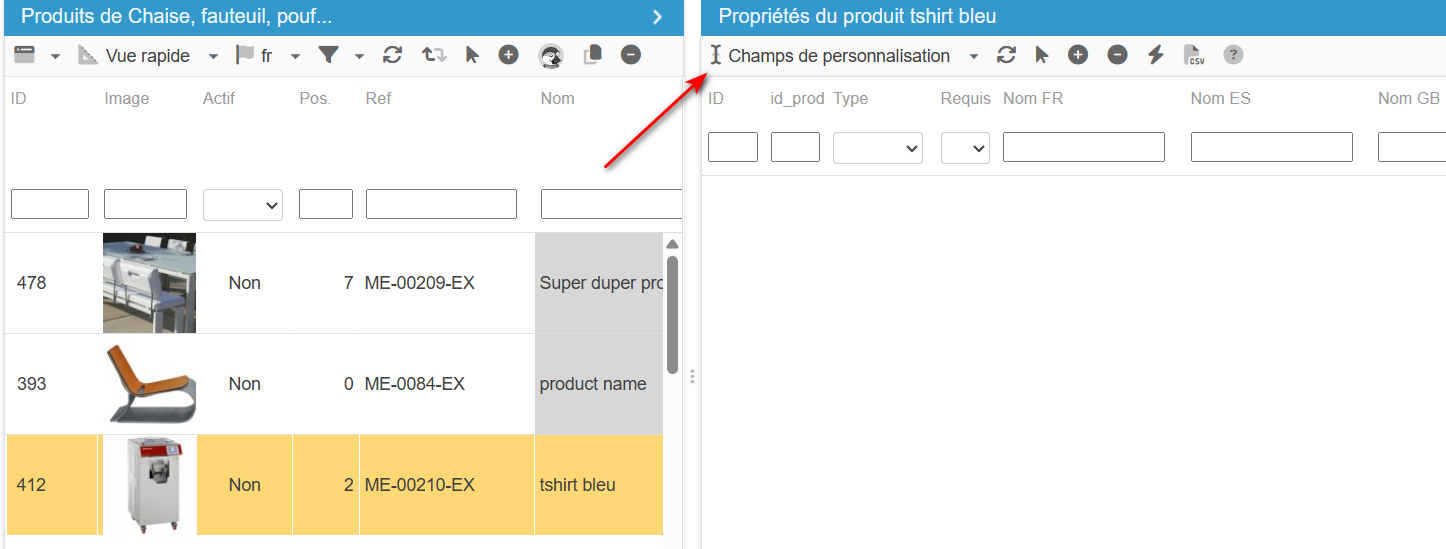
Task: Open the filter funnel dropdown arrow
Action: point(359,57)
